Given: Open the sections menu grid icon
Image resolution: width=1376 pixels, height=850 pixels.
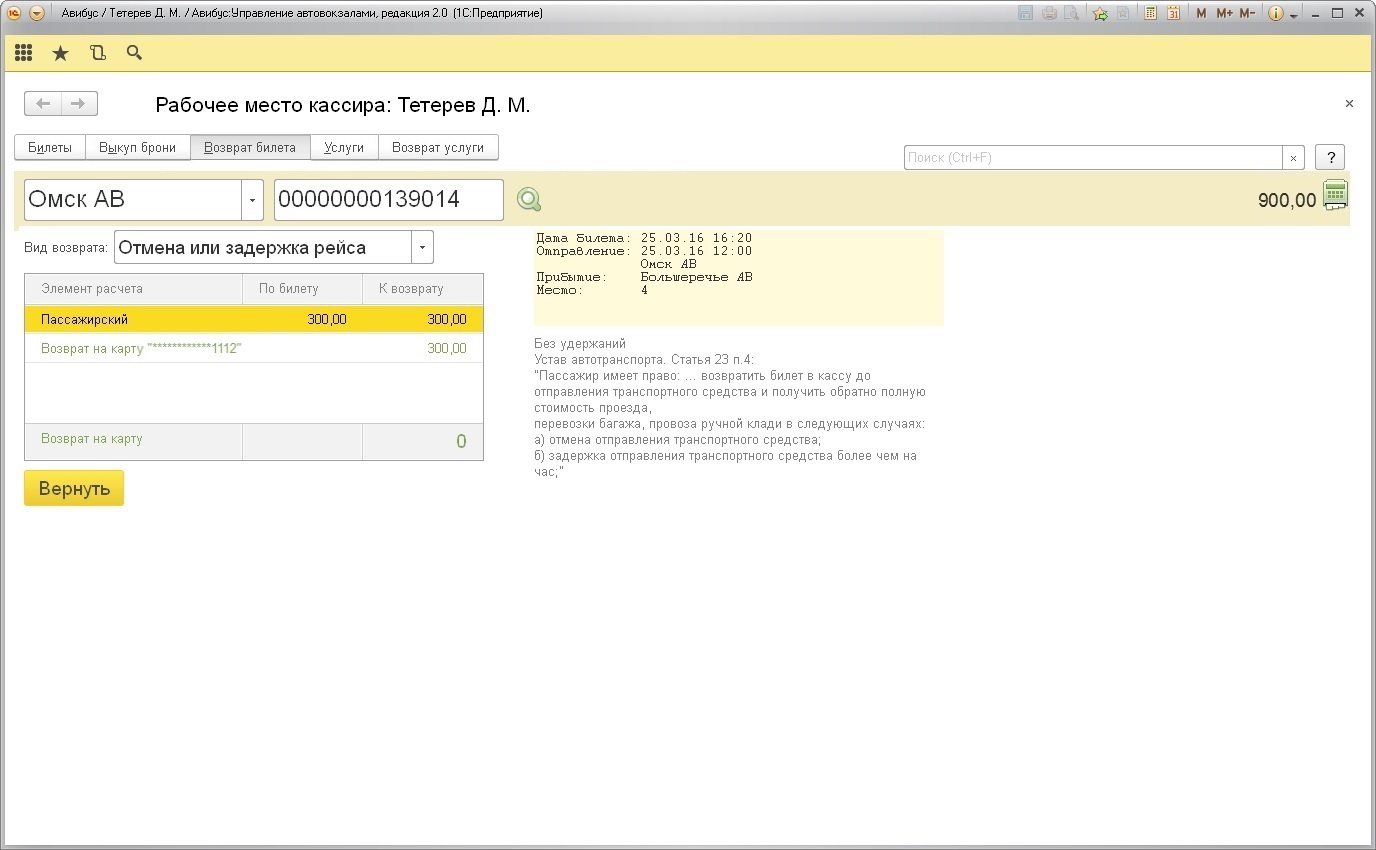Looking at the screenshot, I should (23, 53).
